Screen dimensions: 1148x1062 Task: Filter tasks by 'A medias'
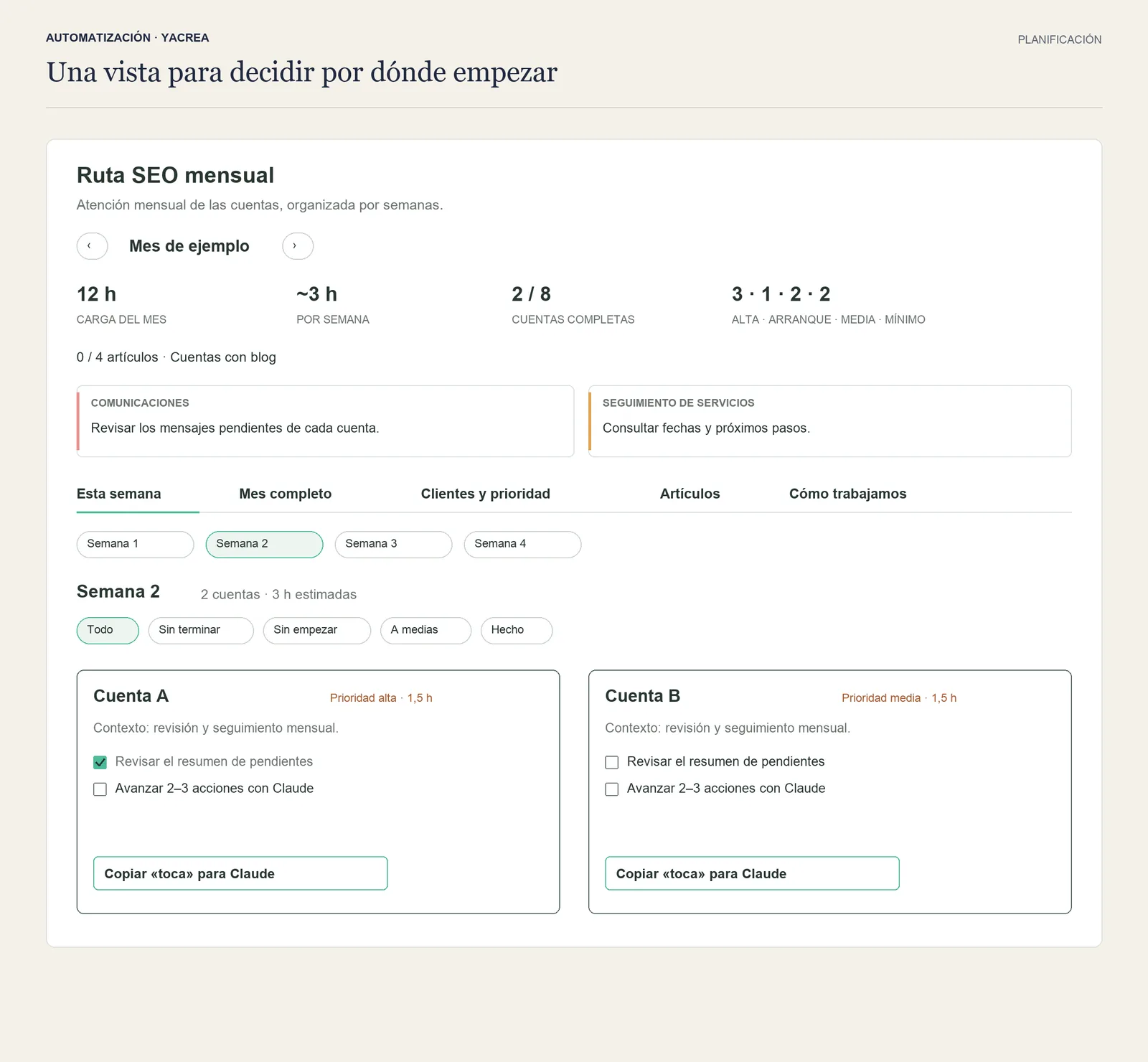pos(425,630)
